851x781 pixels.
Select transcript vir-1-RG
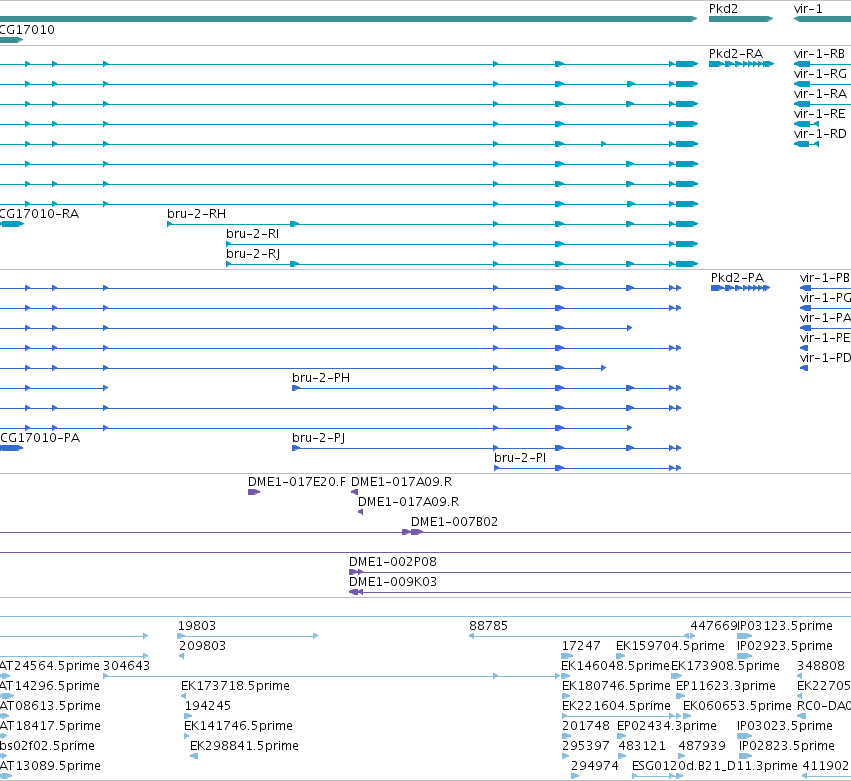[x=820, y=74]
